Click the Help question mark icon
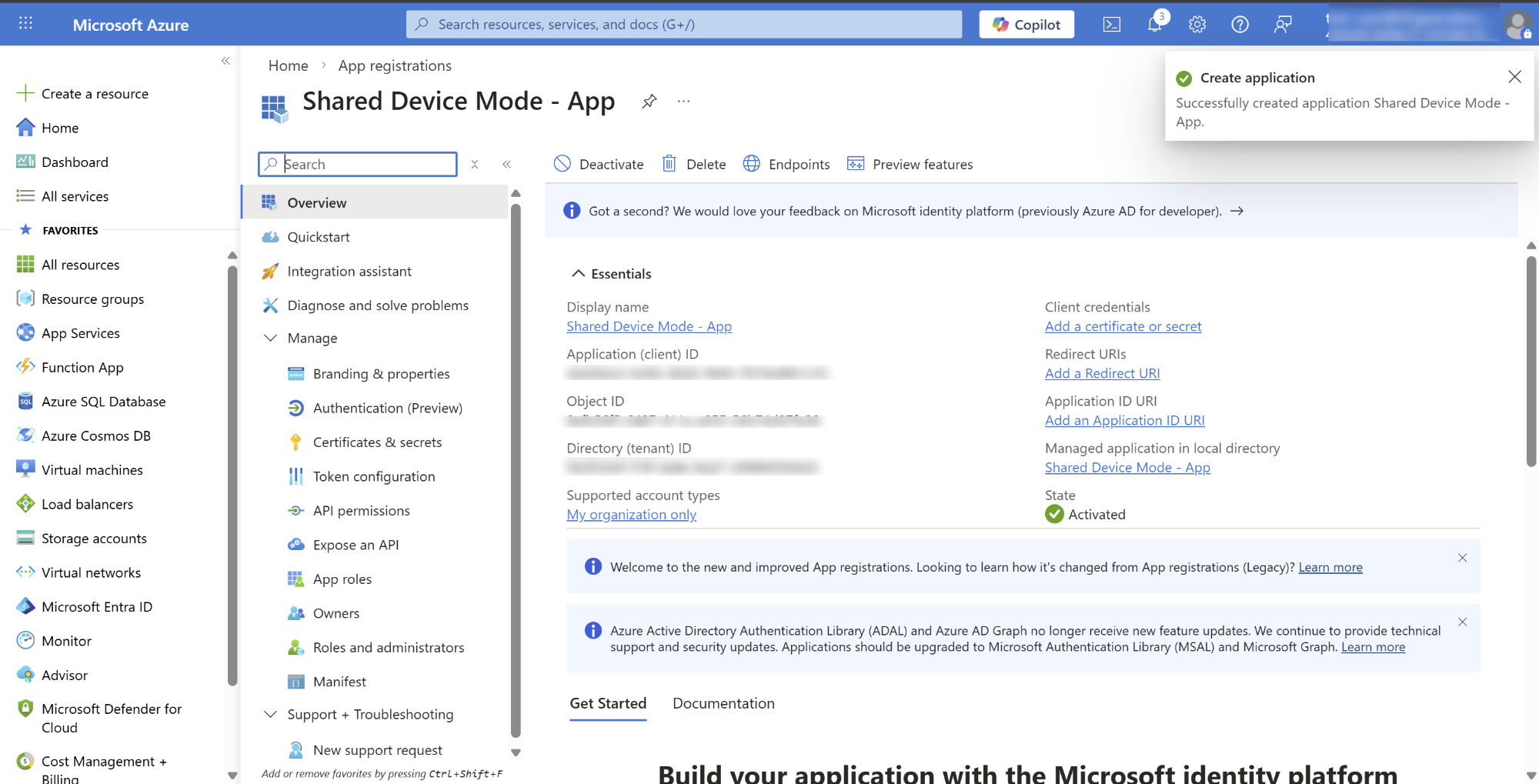Screen dimensions: 1539x784 point(1240,25)
